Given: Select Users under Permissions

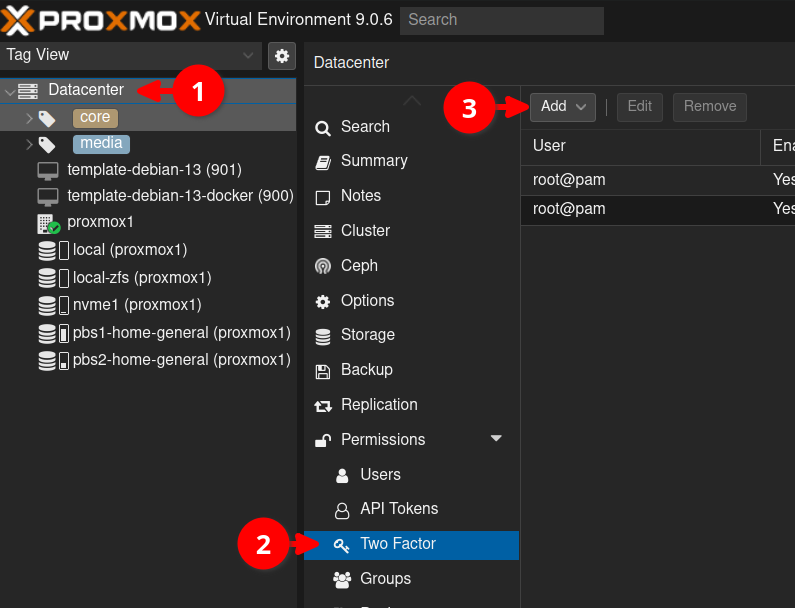Looking at the screenshot, I should (411, 475).
